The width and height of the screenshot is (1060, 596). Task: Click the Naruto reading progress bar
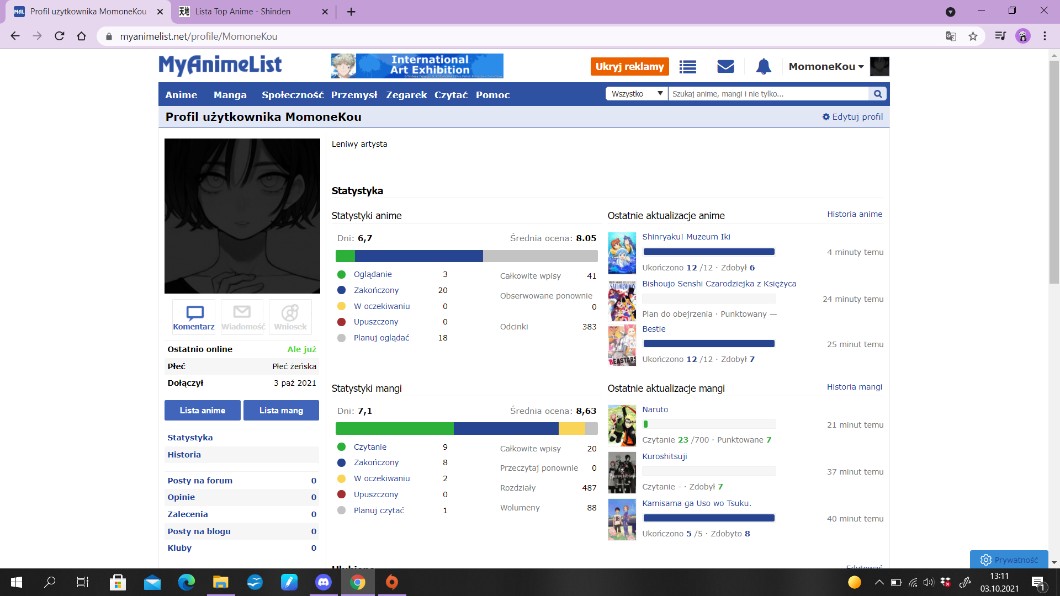click(709, 424)
